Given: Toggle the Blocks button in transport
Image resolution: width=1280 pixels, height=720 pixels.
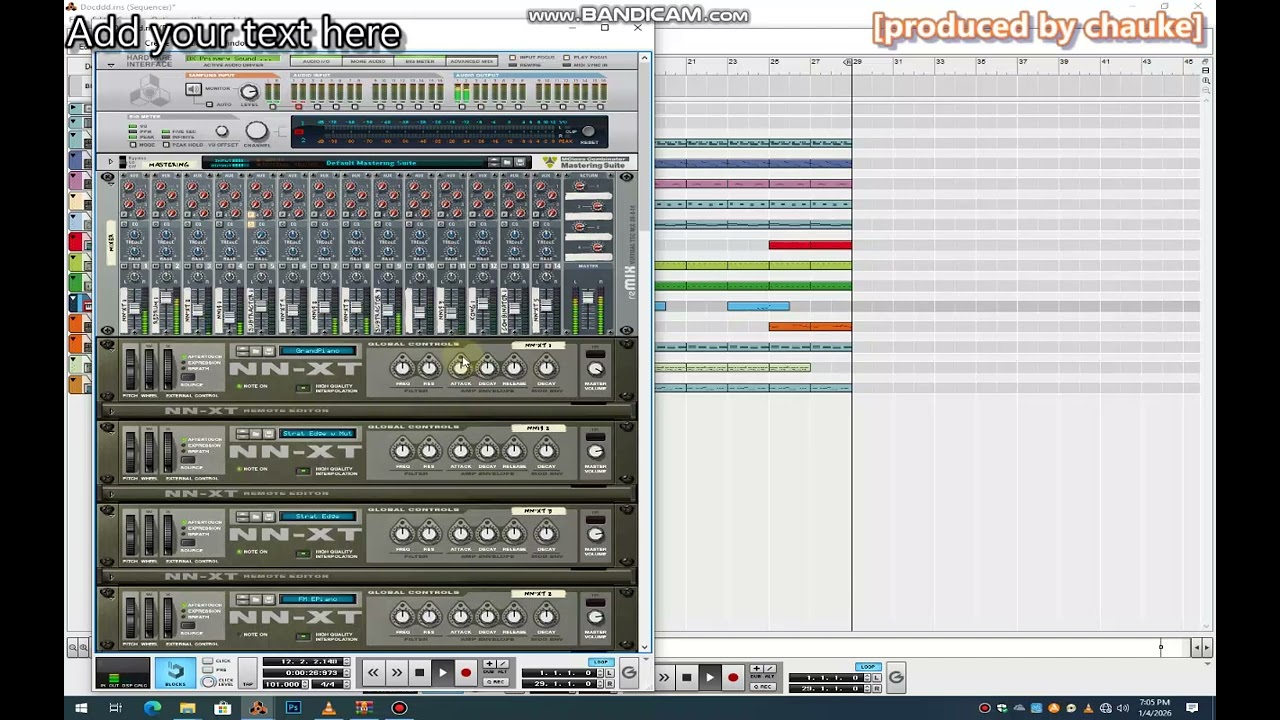Looking at the screenshot, I should [175, 673].
